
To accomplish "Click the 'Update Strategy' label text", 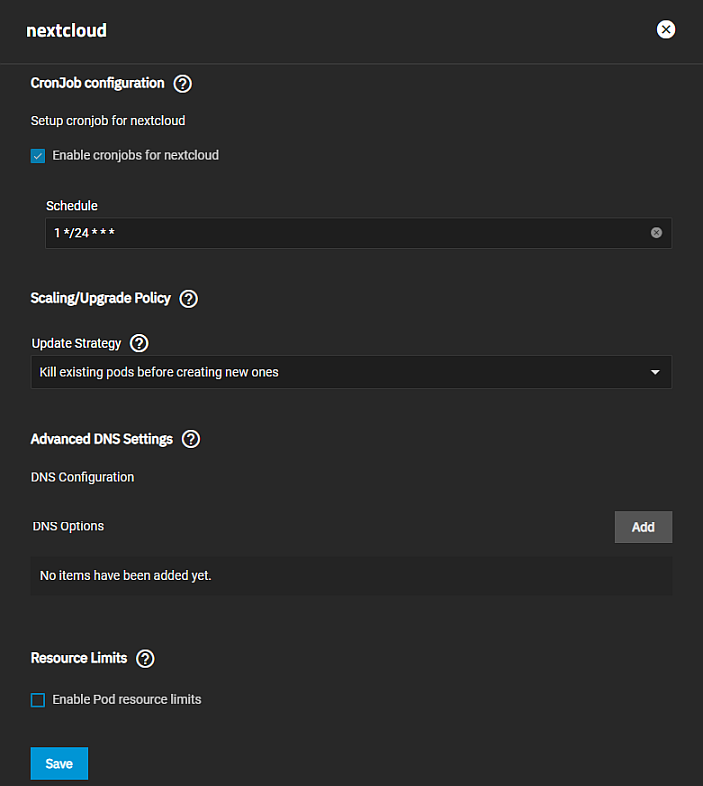I will tap(76, 343).
